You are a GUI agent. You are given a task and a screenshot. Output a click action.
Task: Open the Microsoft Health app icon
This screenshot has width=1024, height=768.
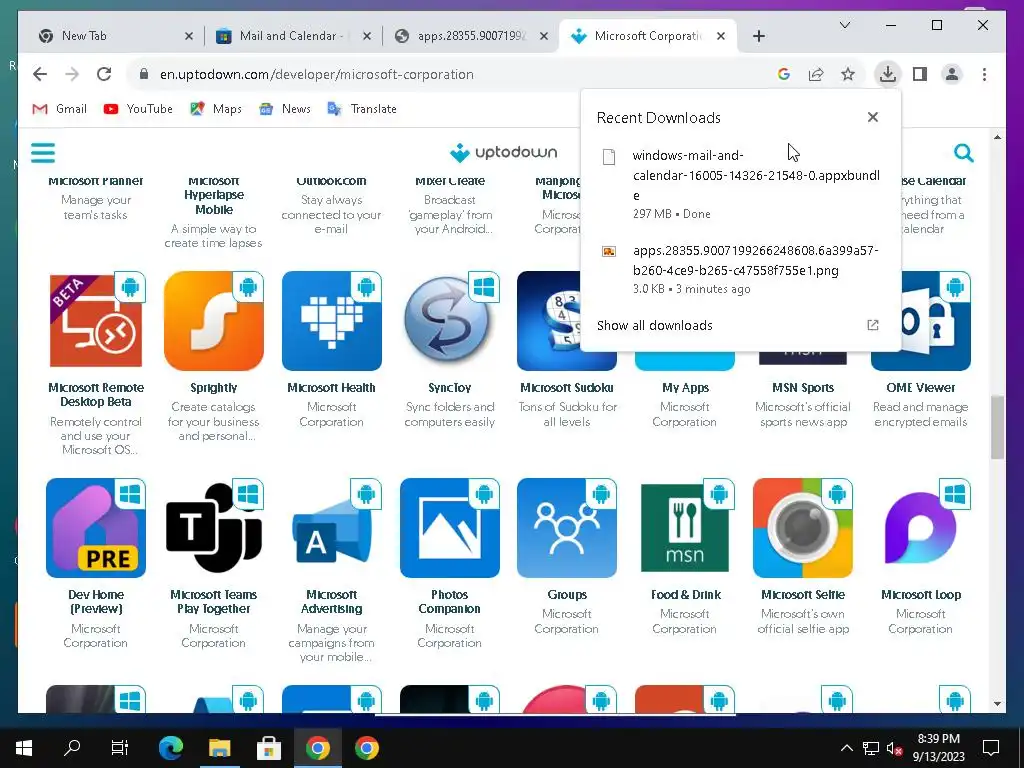click(332, 321)
